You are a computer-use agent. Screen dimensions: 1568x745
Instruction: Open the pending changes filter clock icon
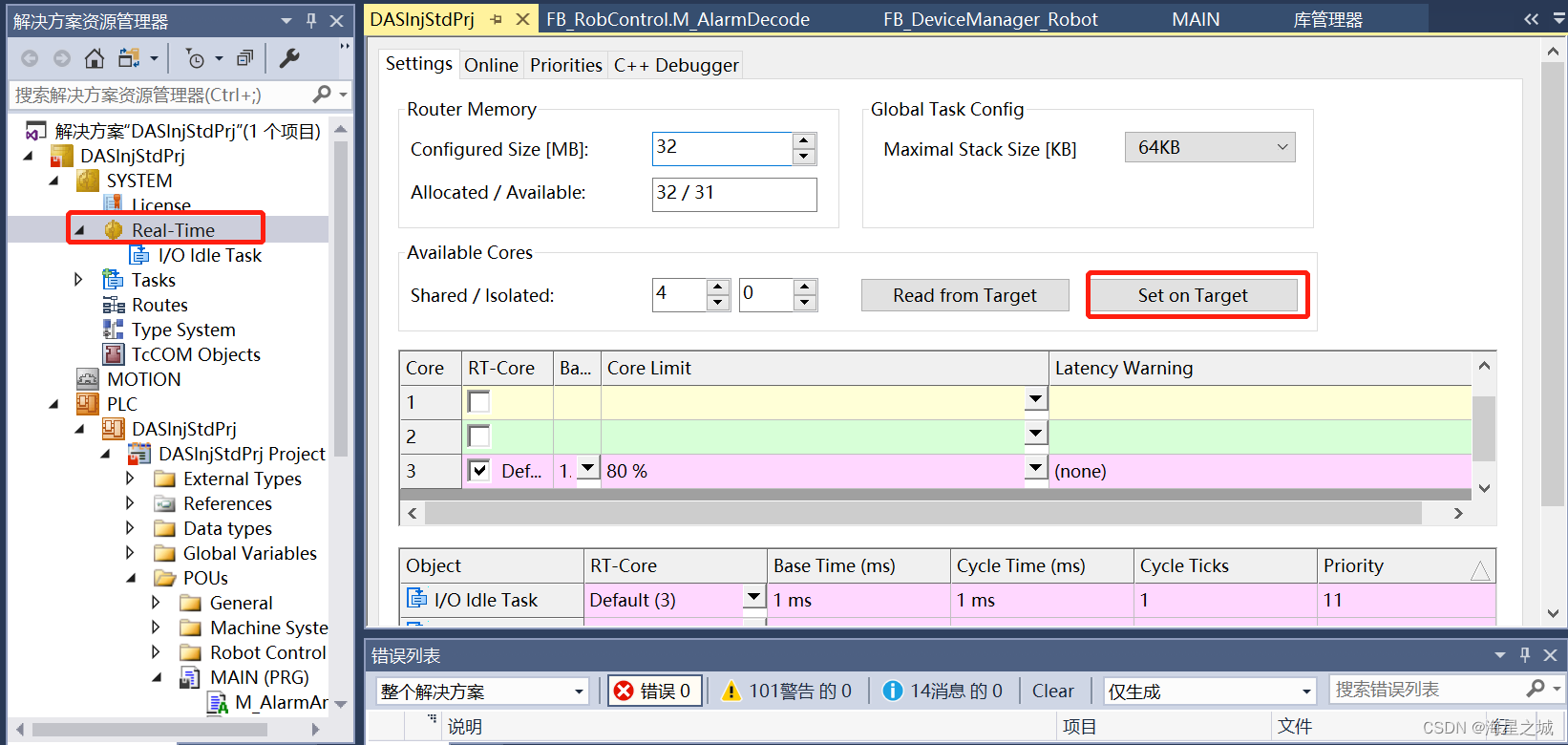[x=195, y=59]
